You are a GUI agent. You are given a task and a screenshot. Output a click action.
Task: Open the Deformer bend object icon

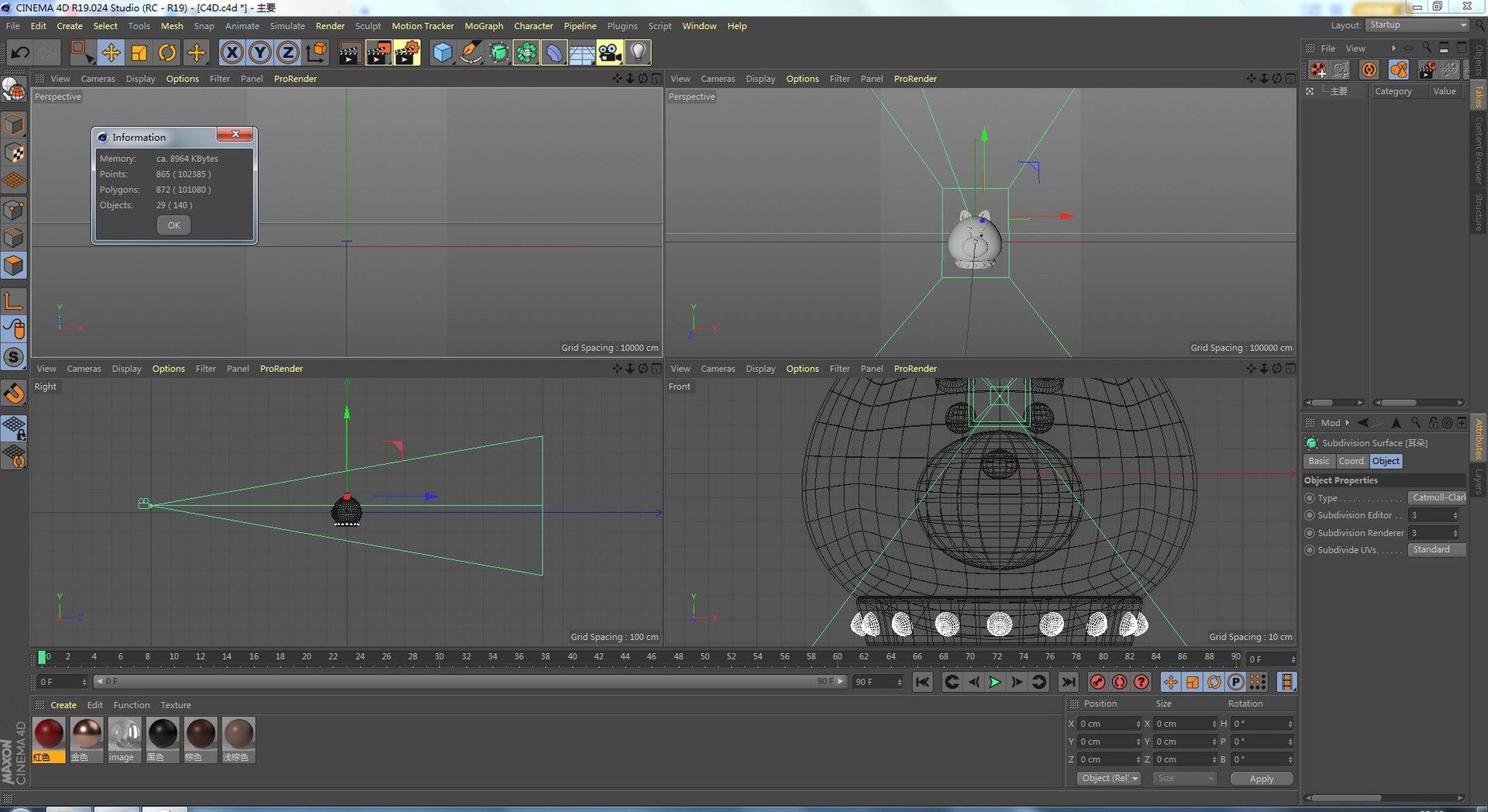pyautogui.click(x=554, y=53)
